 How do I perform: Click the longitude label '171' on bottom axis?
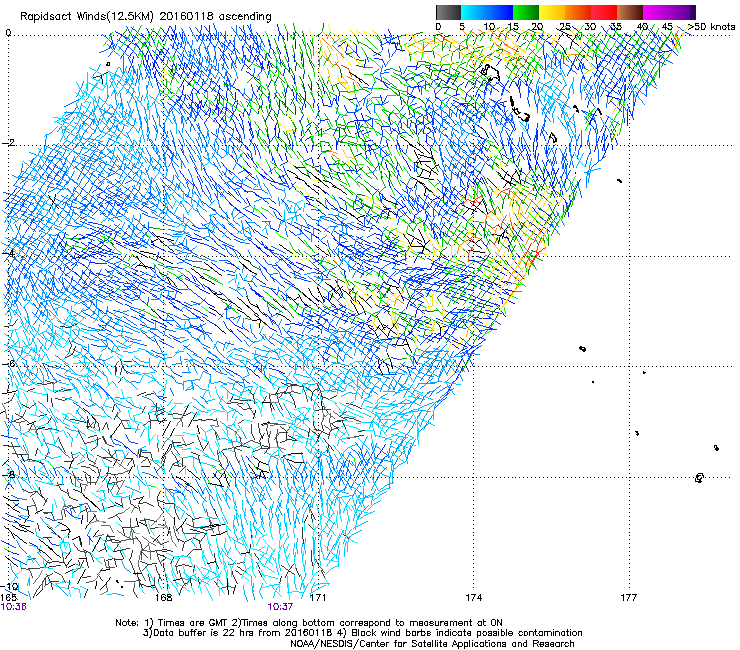coord(318,598)
